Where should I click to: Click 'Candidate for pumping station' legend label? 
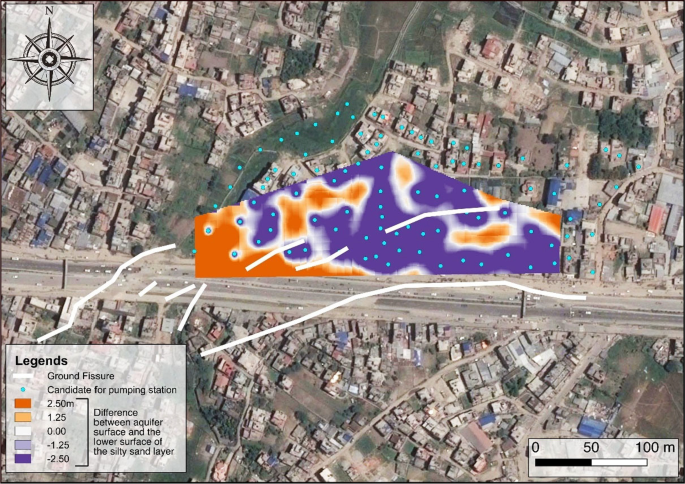(112, 390)
